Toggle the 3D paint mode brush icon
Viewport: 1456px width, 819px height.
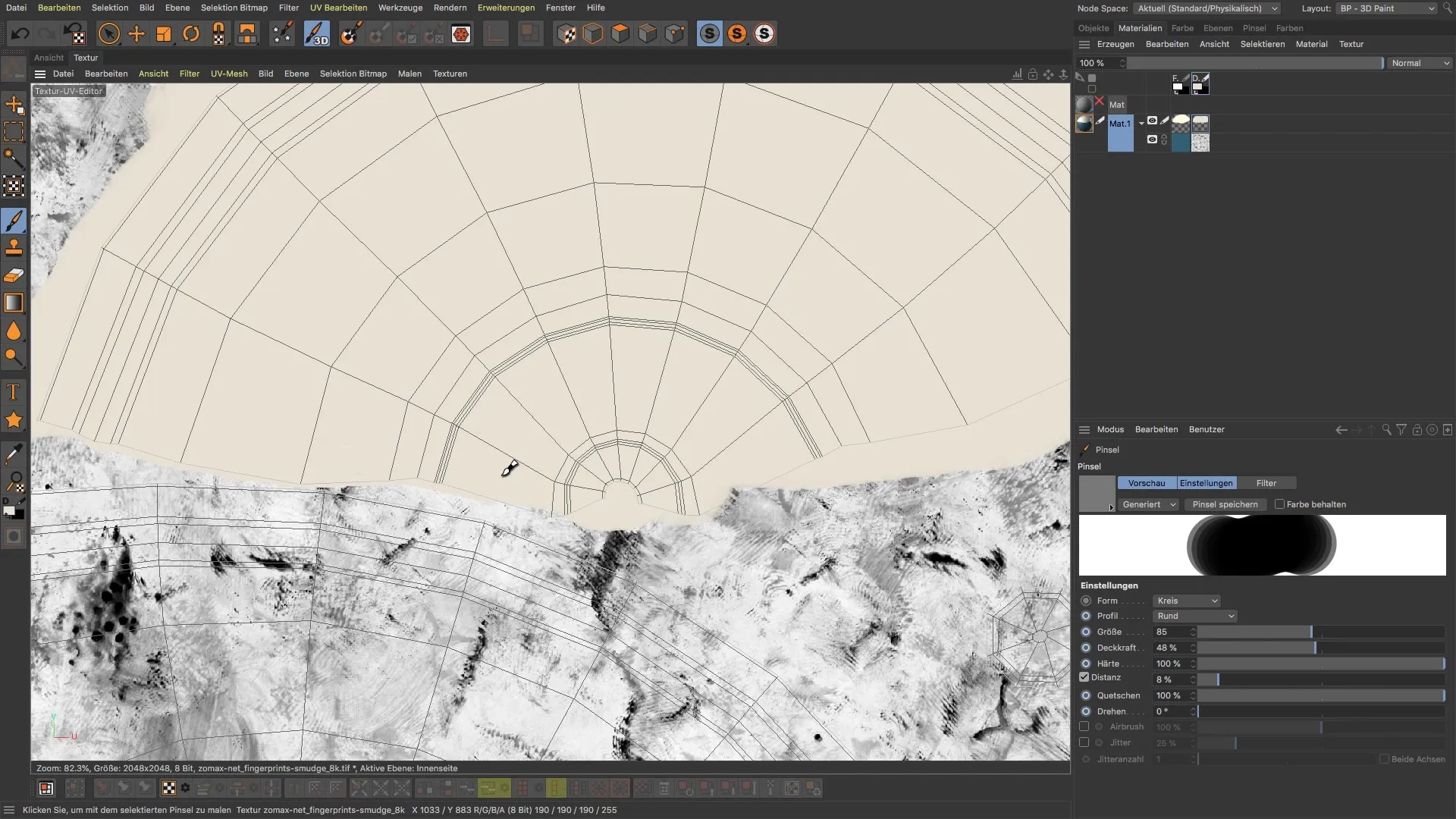point(317,33)
